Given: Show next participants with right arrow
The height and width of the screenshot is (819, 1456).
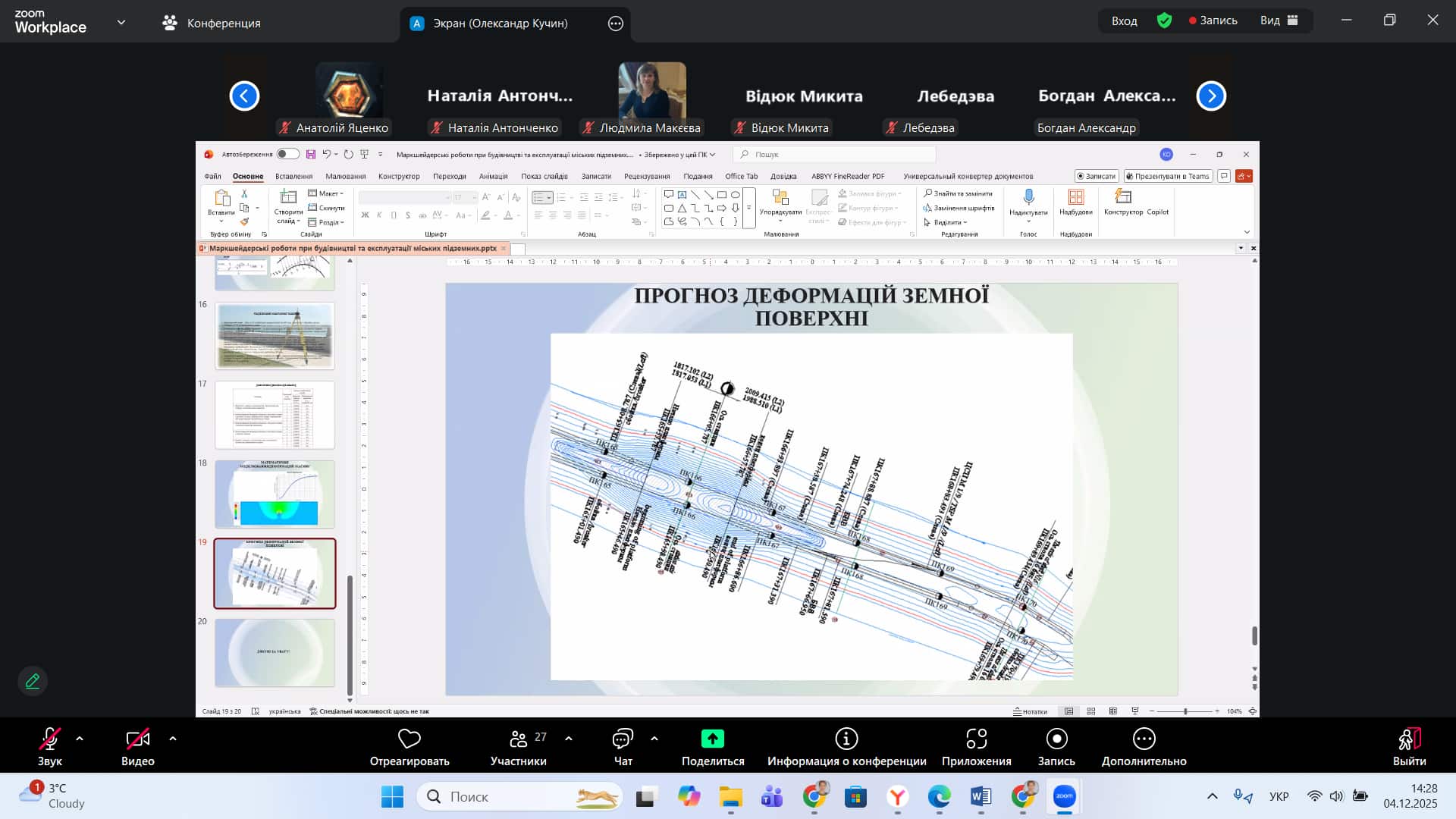Looking at the screenshot, I should (1211, 96).
